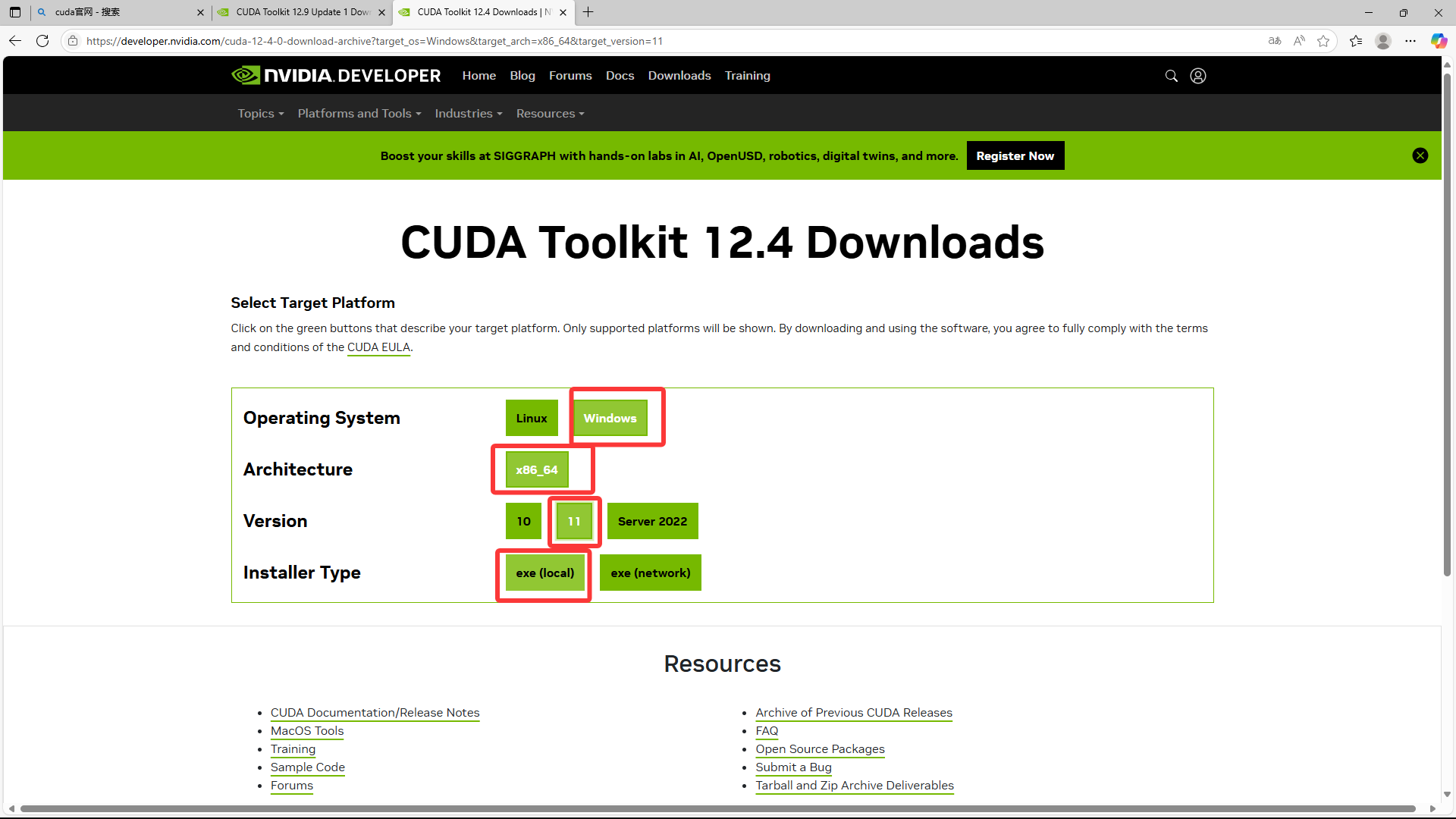Close the CUDA Toolkit 12.9 tab
Viewport: 1456px width, 819px height.
pos(381,12)
